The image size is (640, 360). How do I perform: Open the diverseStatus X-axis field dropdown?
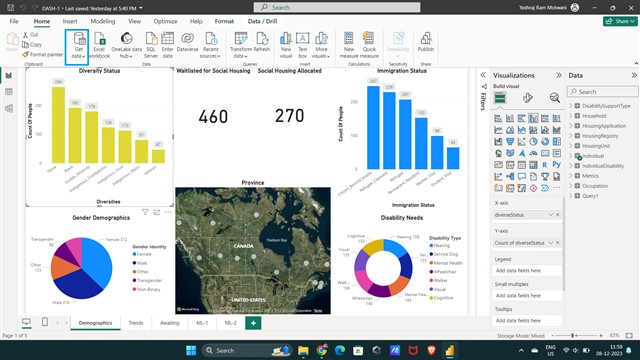pyautogui.click(x=551, y=215)
